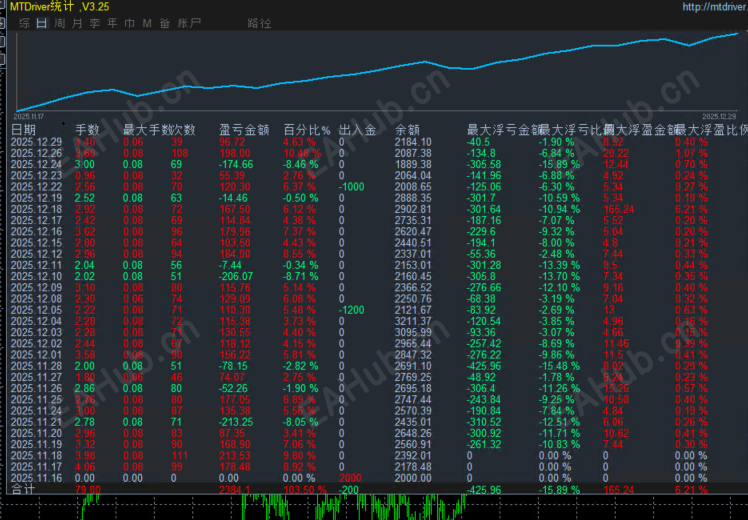Image resolution: width=748 pixels, height=520 pixels.
Task: Click the percentage 10.48 %
Action: point(302,153)
